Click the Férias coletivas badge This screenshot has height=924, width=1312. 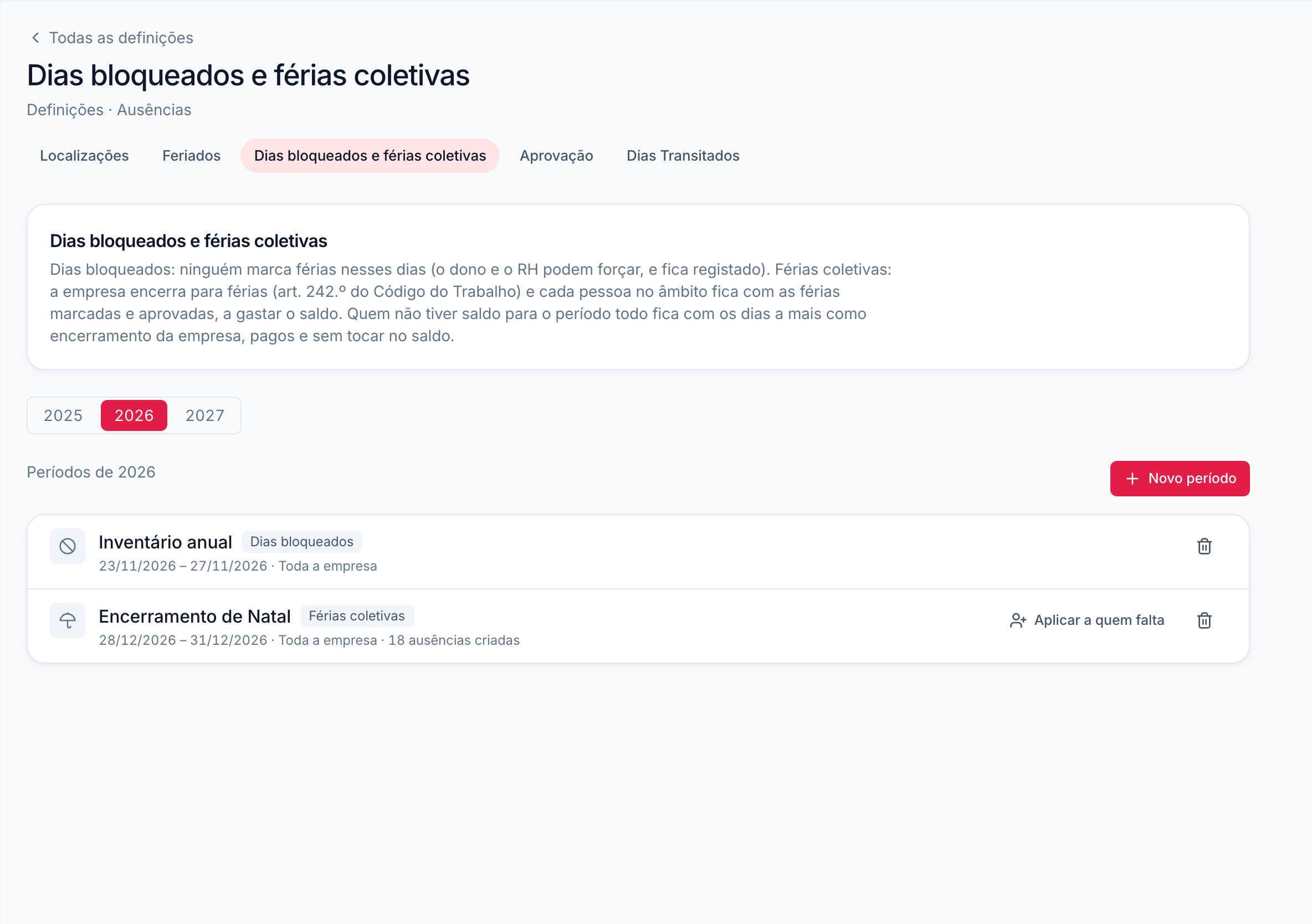click(x=357, y=616)
